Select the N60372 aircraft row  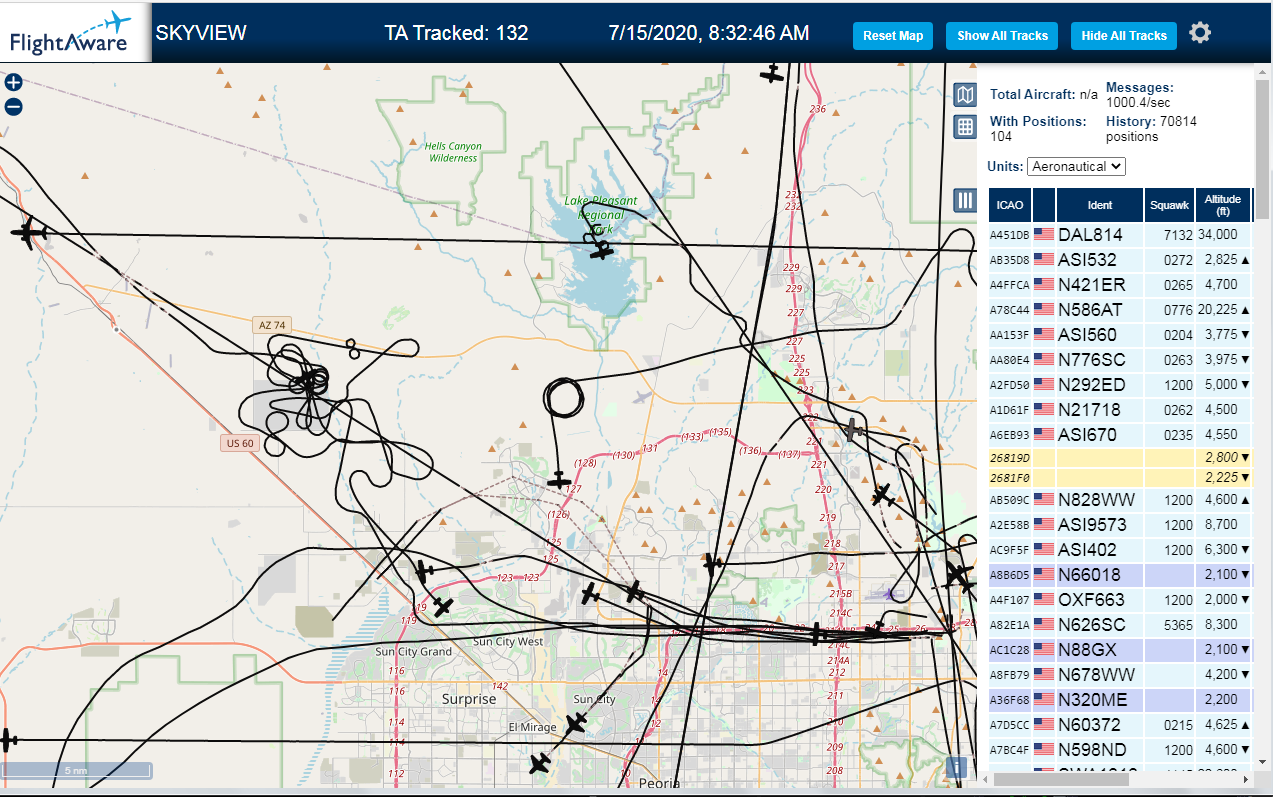coord(1121,725)
